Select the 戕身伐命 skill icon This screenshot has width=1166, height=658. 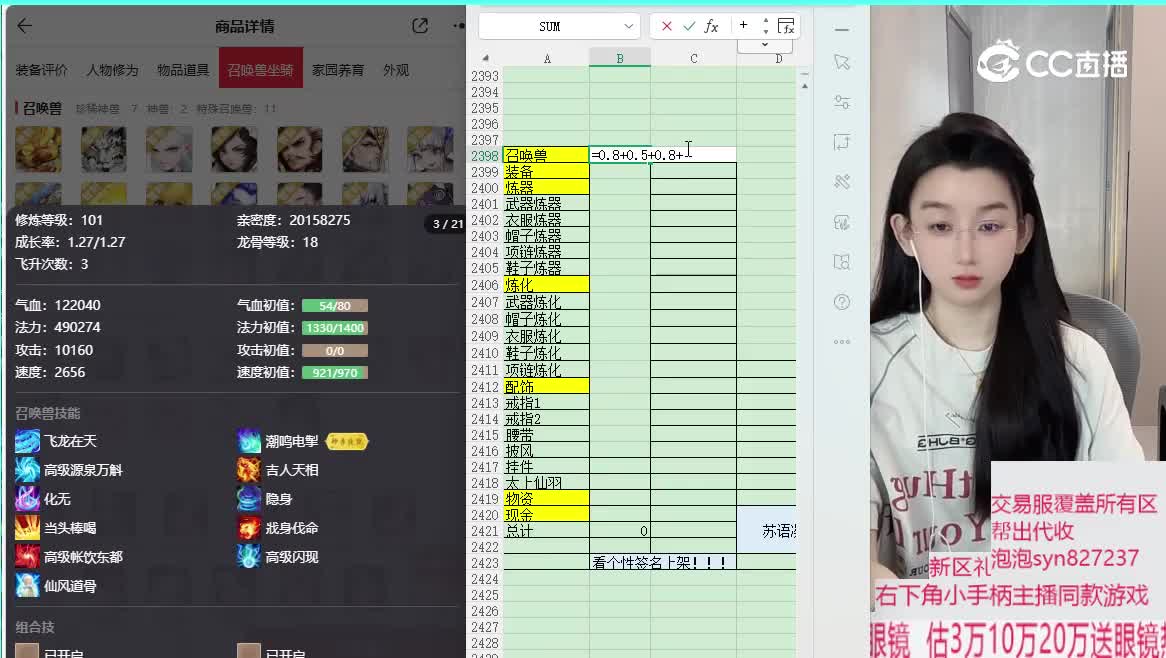[249, 528]
